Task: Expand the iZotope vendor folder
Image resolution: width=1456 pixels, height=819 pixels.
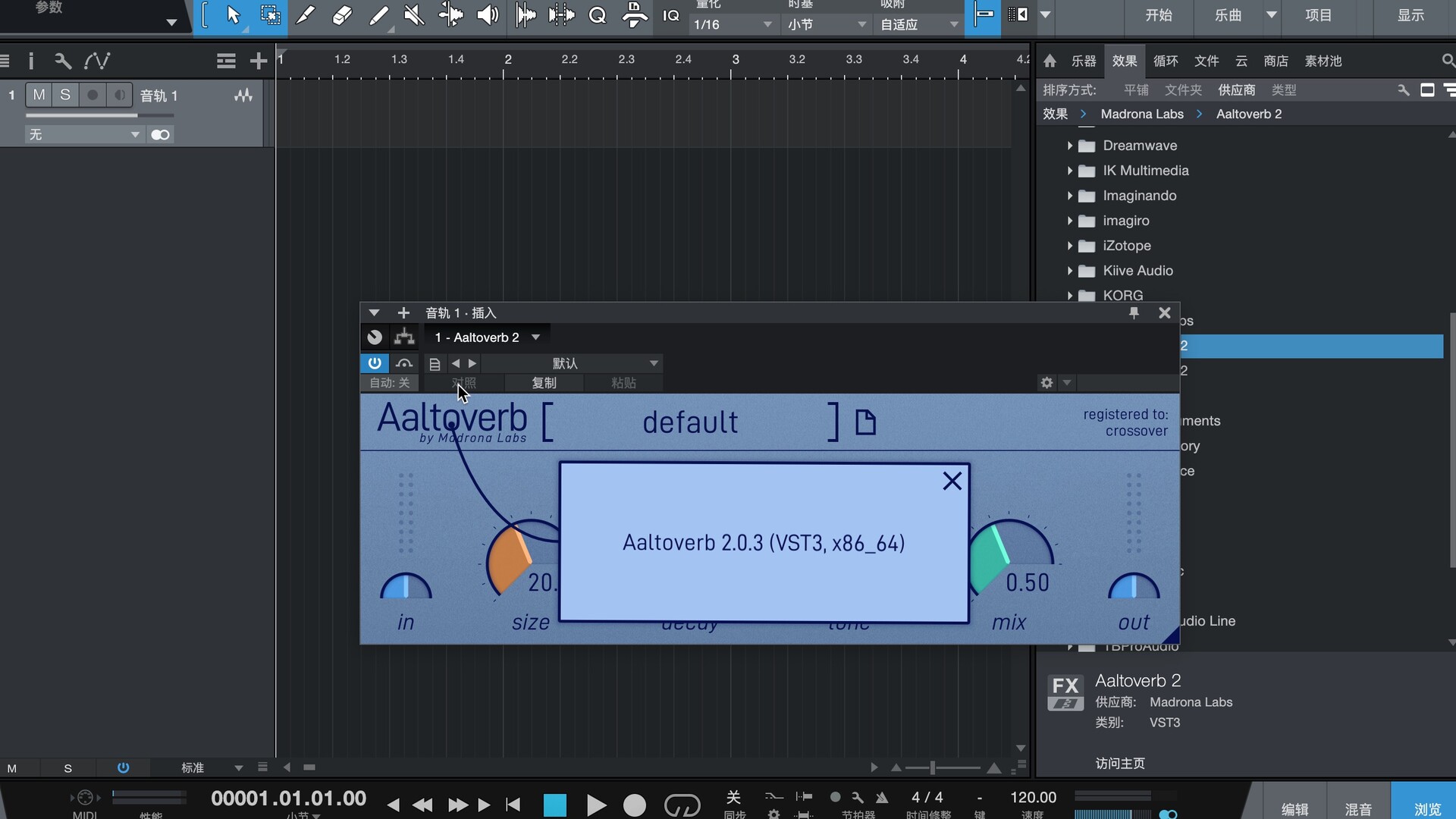Action: 1069,246
